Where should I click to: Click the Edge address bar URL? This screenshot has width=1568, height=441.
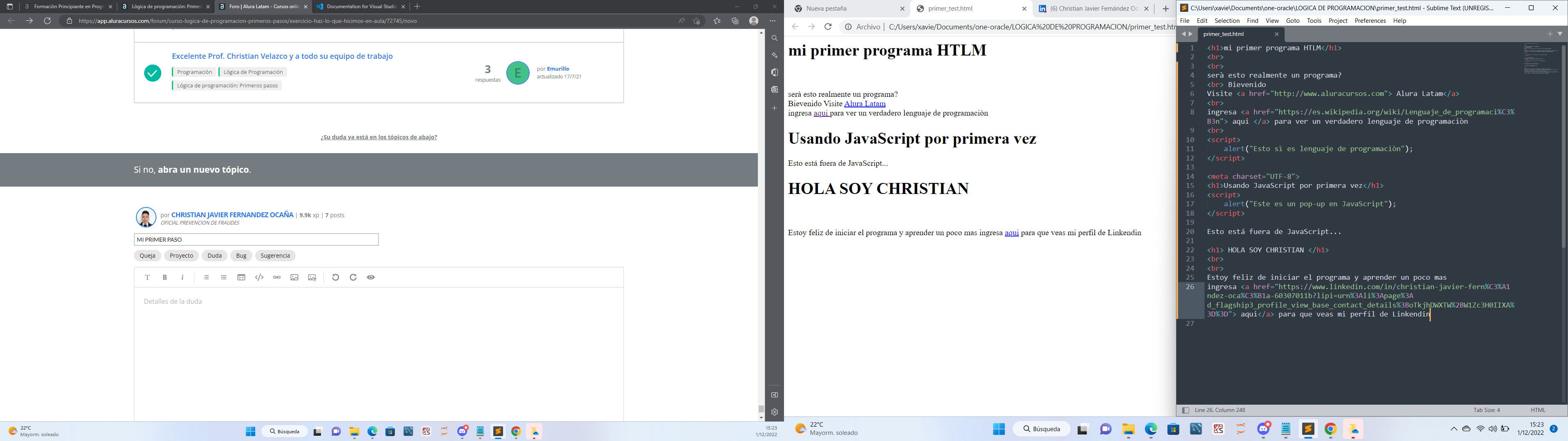(248, 21)
